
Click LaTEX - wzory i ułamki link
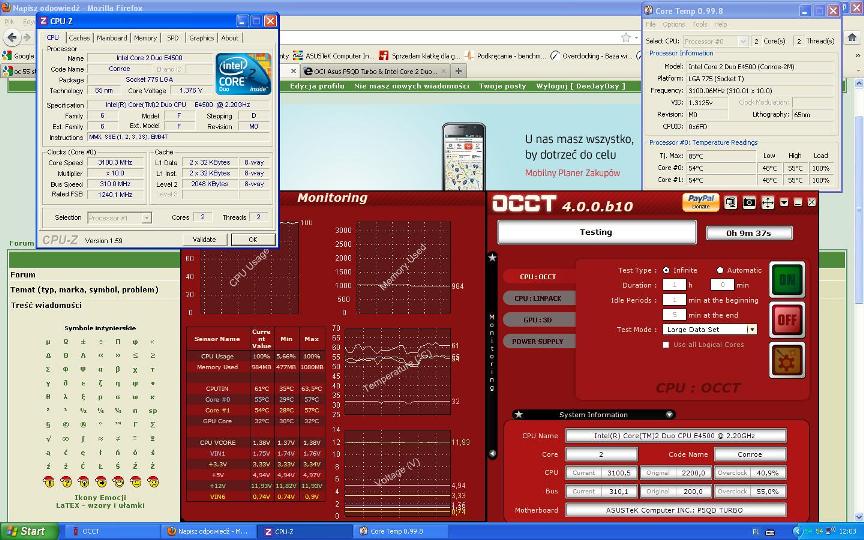100,505
